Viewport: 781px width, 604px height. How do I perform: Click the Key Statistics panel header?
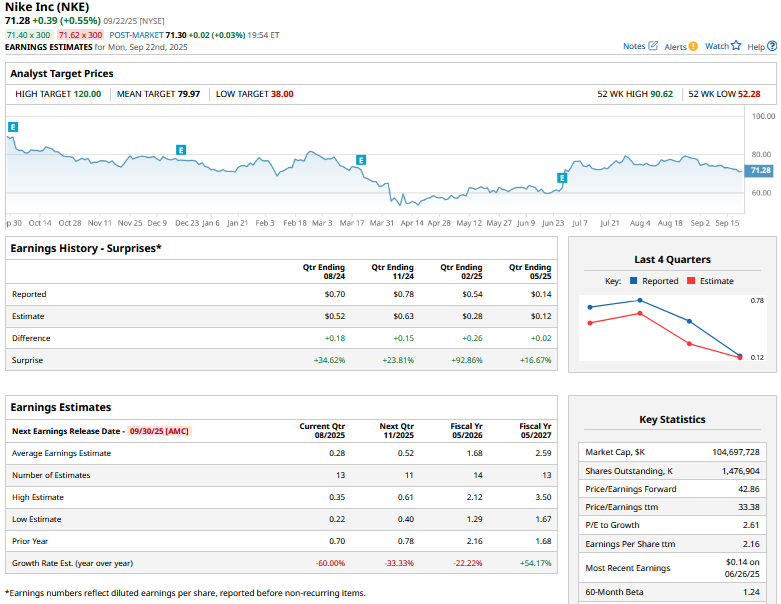(x=672, y=419)
